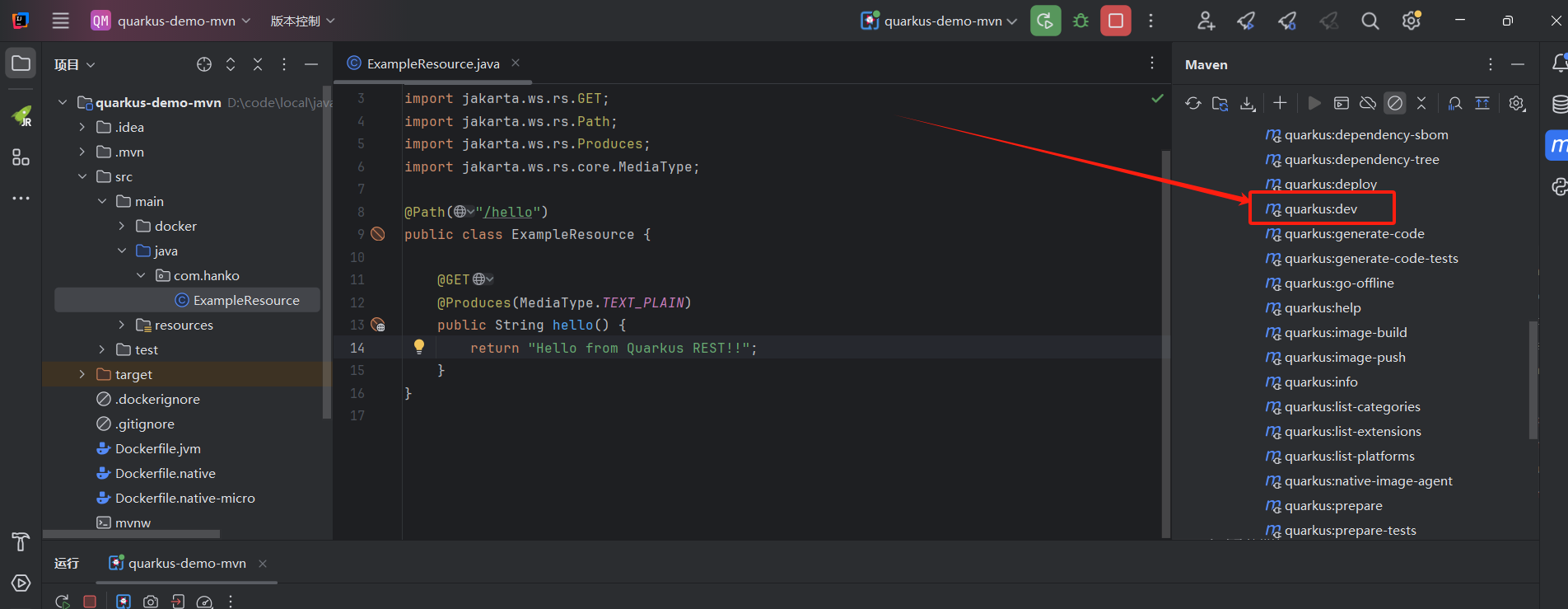
Task: Open the Build hammer tool window
Action: tap(21, 541)
